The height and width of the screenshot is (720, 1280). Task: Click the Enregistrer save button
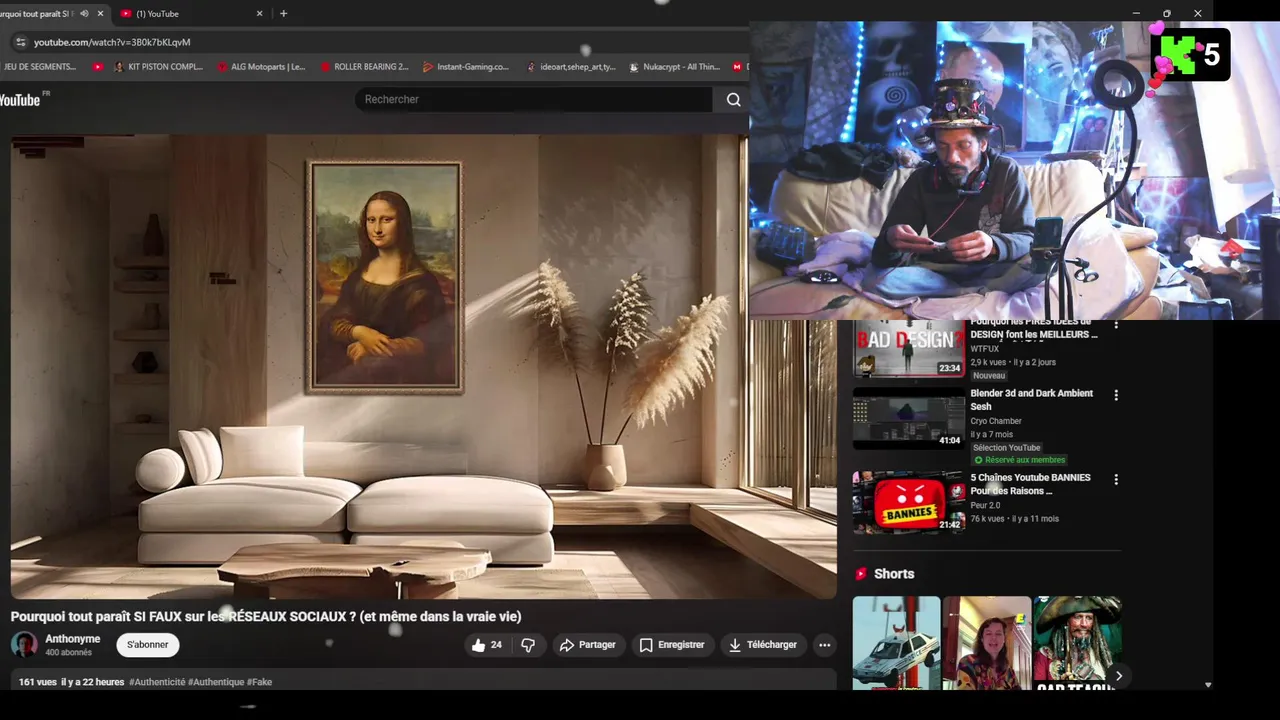click(672, 645)
